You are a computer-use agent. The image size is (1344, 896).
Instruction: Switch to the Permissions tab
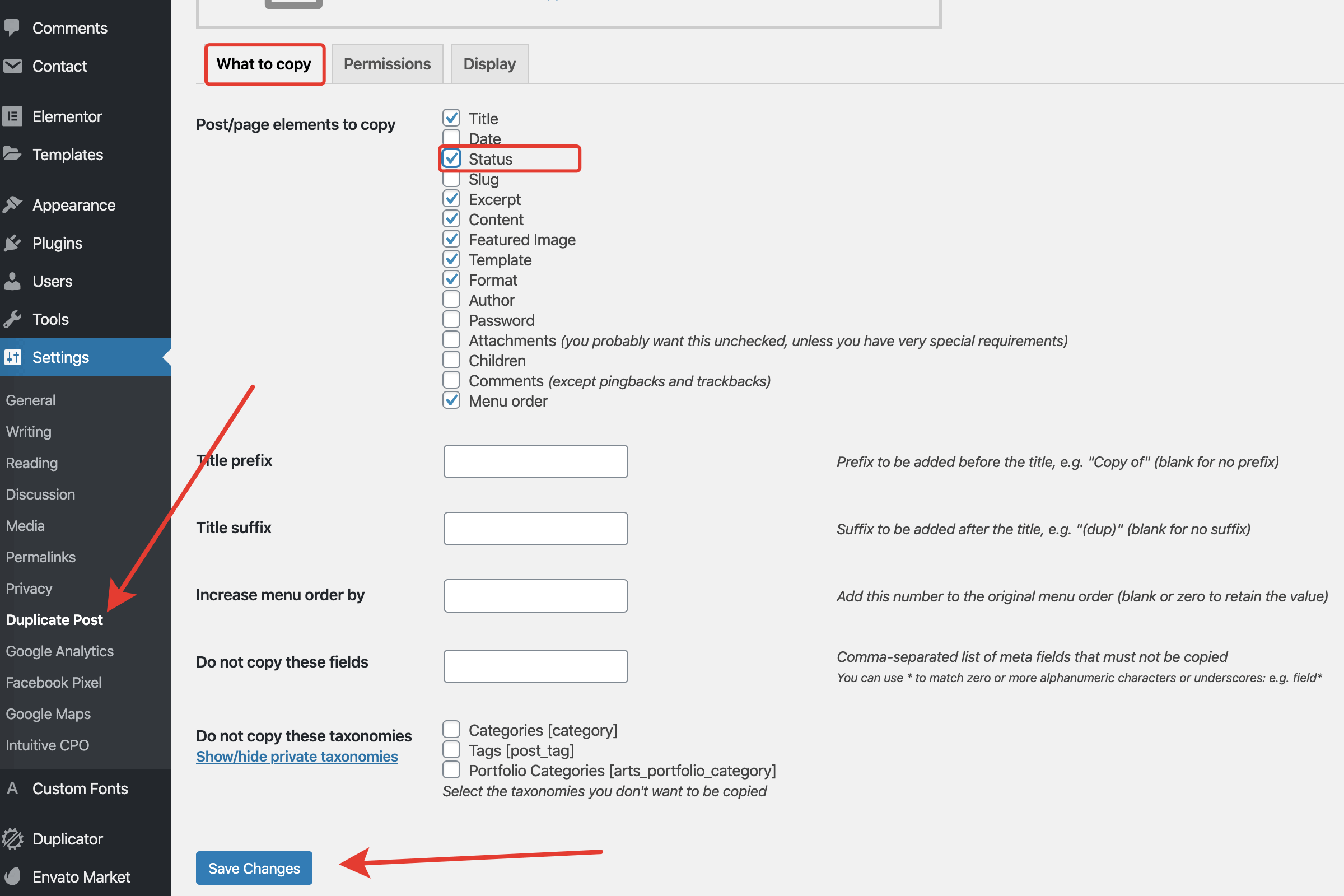pos(387,64)
